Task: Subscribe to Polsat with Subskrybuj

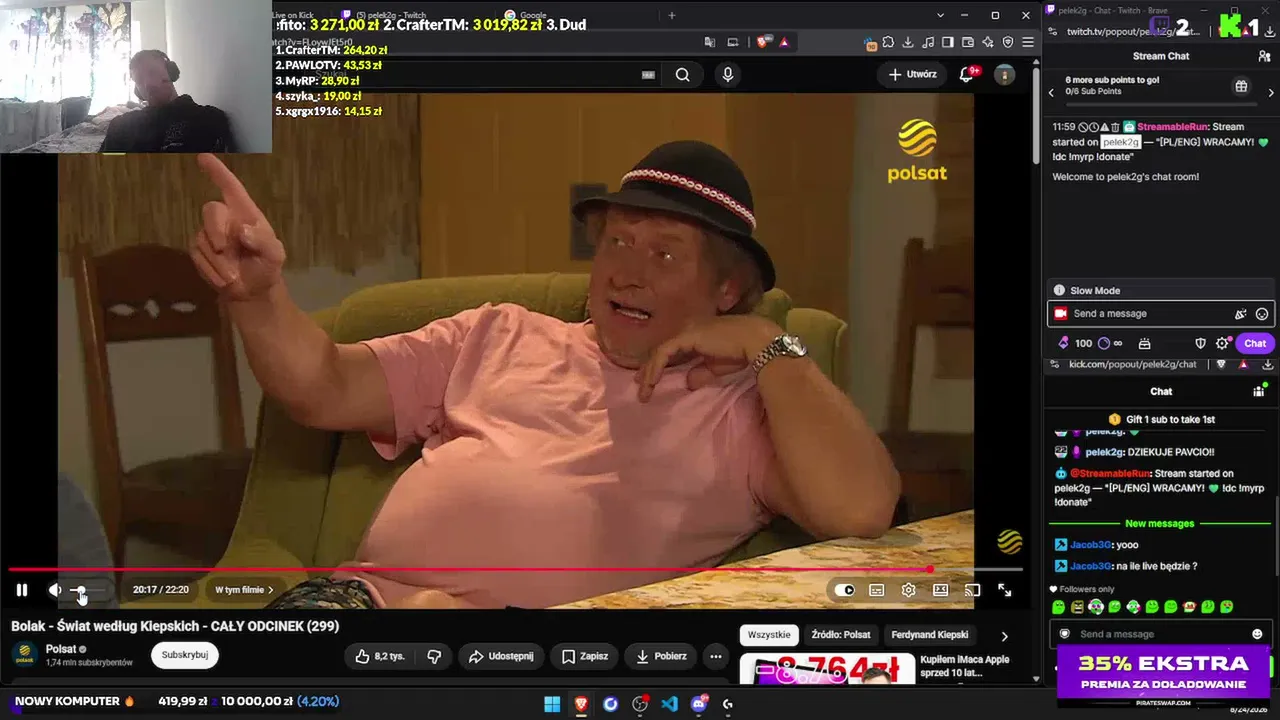Action: click(185, 655)
